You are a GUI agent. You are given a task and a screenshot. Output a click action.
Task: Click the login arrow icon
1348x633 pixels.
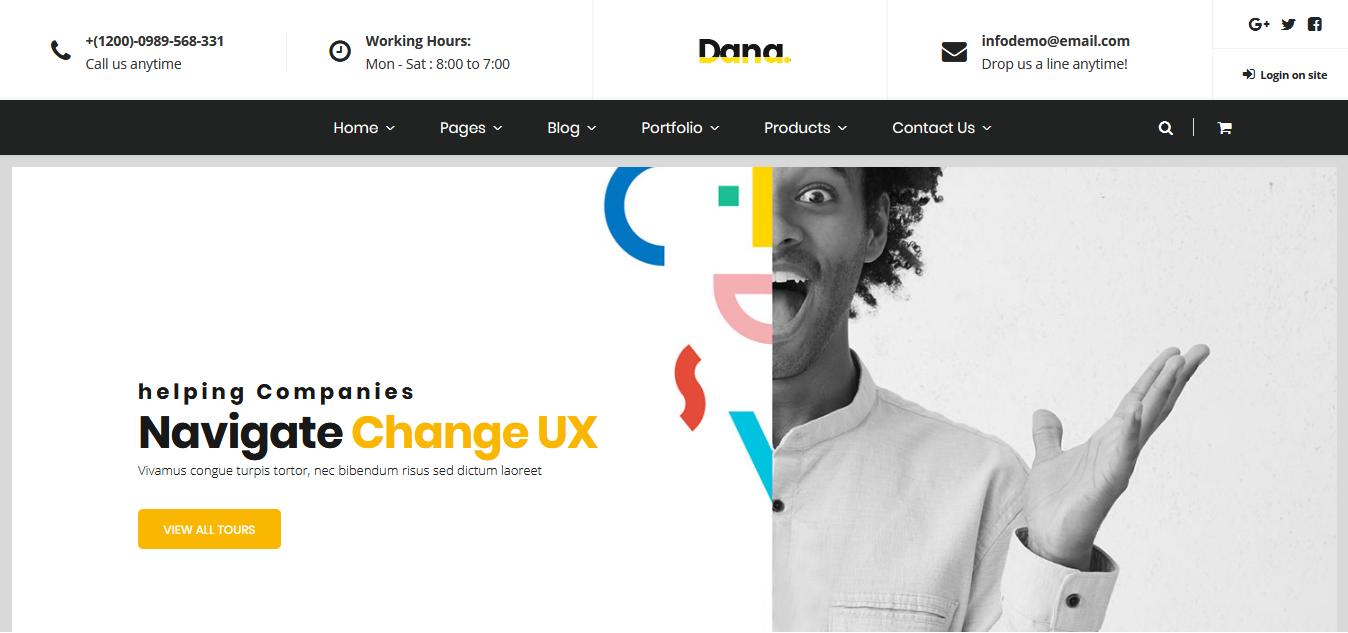[1248, 74]
